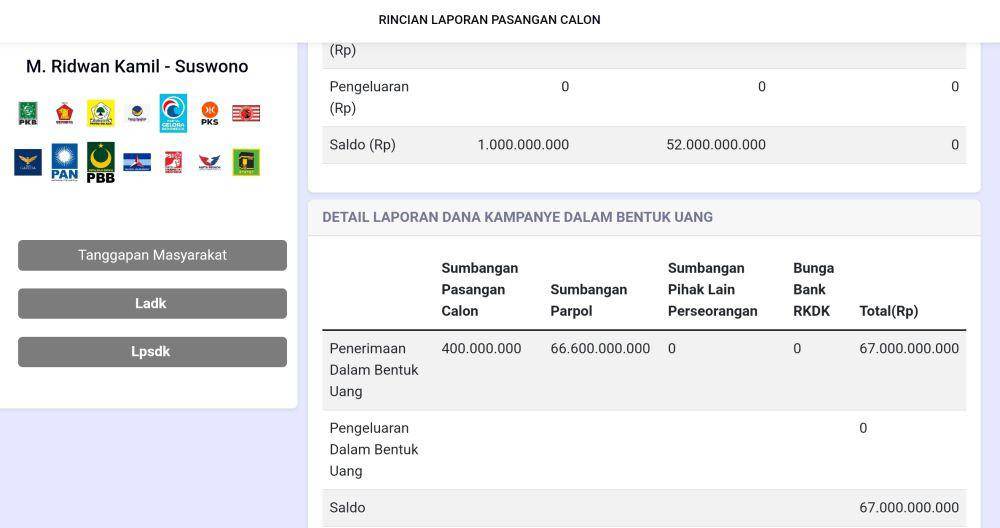The height and width of the screenshot is (528, 1000).
Task: Click the Pengeluaran Dalam Bentuk Uang row label
Action: pyautogui.click(x=374, y=450)
